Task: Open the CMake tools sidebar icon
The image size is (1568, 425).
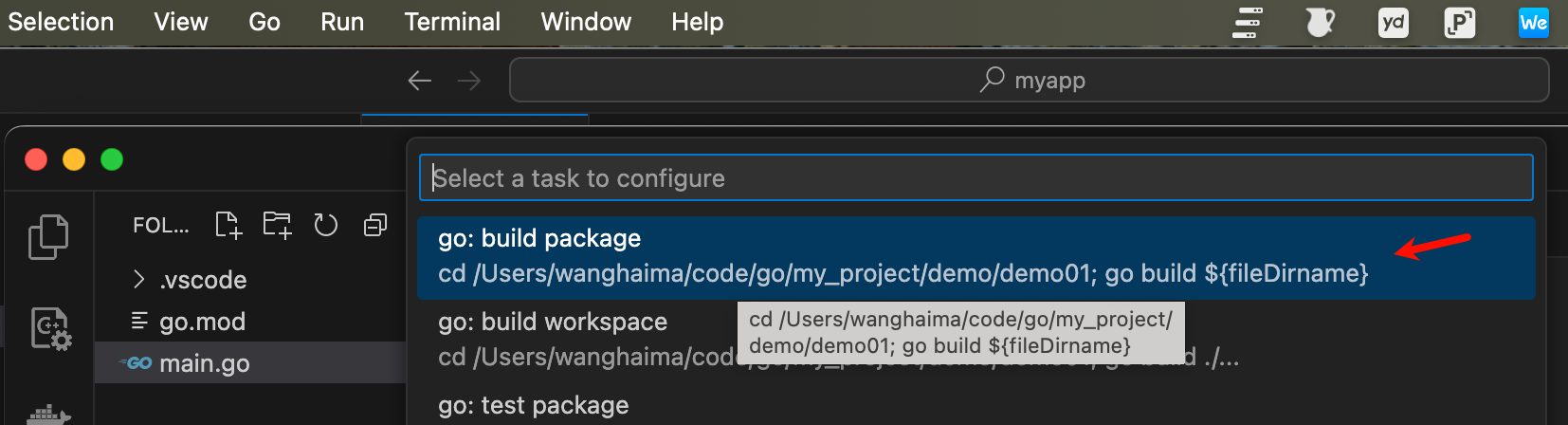Action: click(50, 328)
